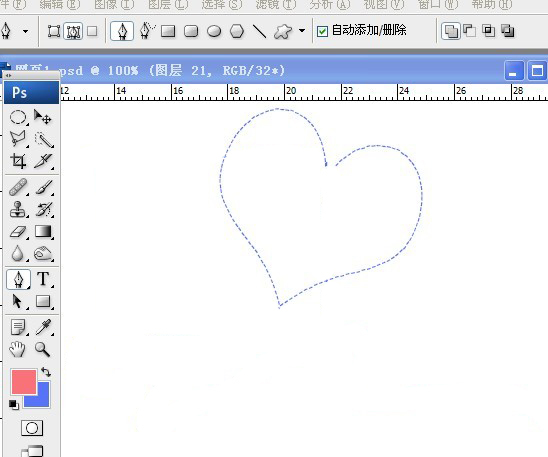Select the Horizontal Type tool
This screenshot has height=457, width=548.
pos(43,279)
